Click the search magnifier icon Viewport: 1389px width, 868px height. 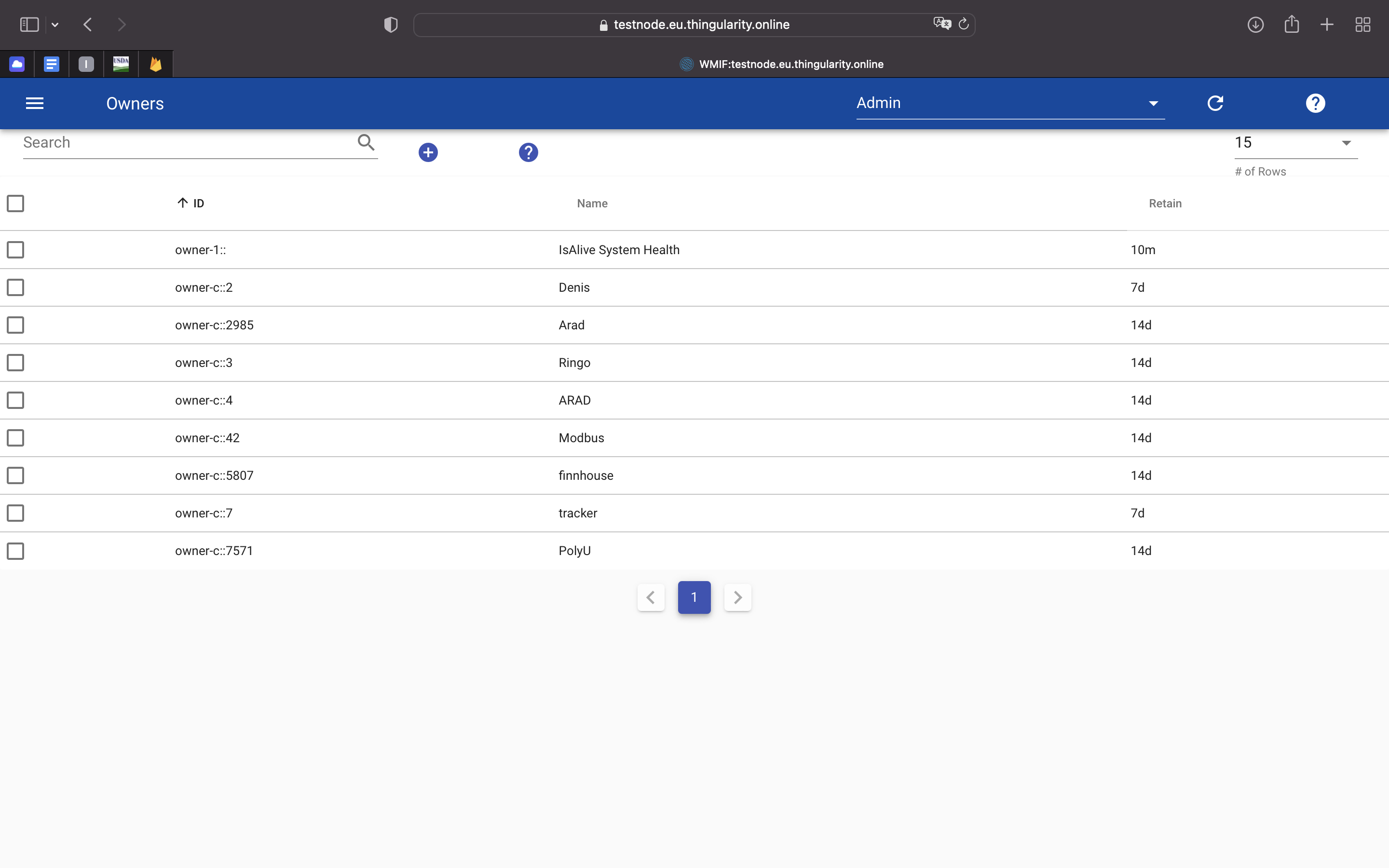click(366, 142)
